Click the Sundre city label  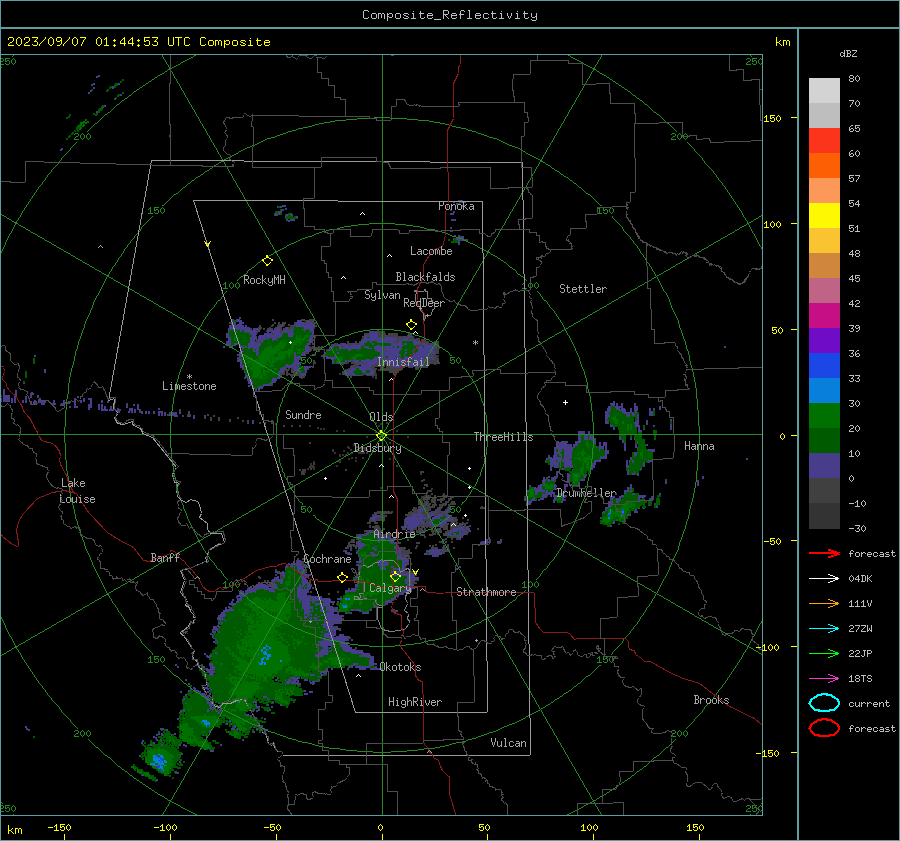(303, 415)
